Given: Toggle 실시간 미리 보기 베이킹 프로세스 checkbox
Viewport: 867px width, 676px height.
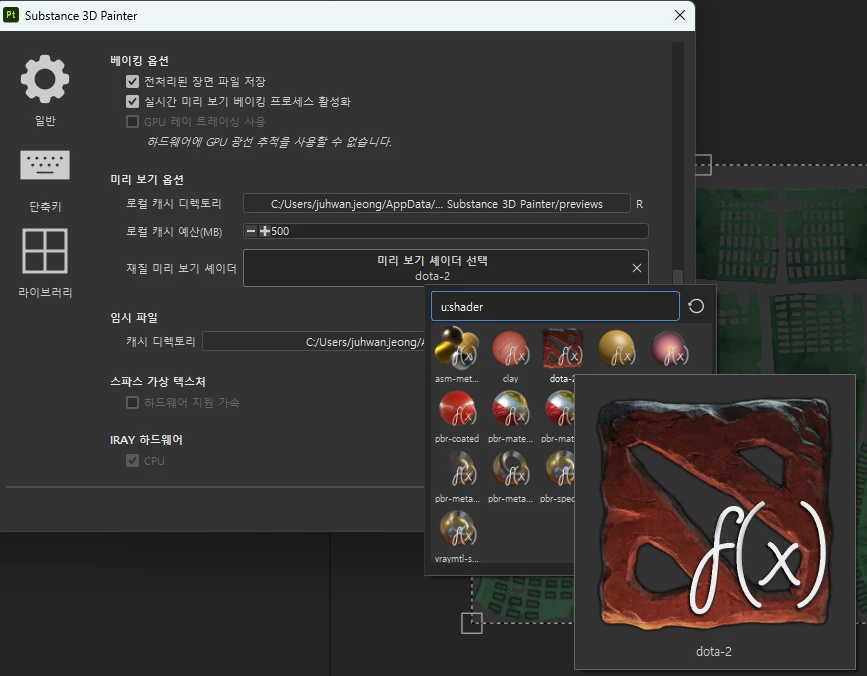Looking at the screenshot, I should coord(132,102).
